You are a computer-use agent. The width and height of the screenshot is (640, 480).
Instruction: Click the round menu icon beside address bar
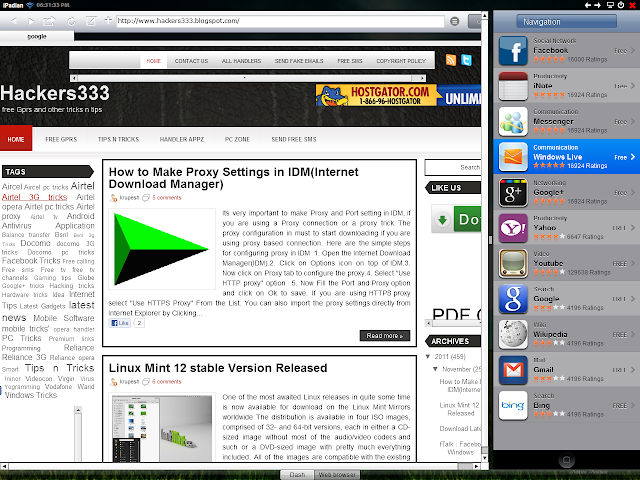pos(454,21)
